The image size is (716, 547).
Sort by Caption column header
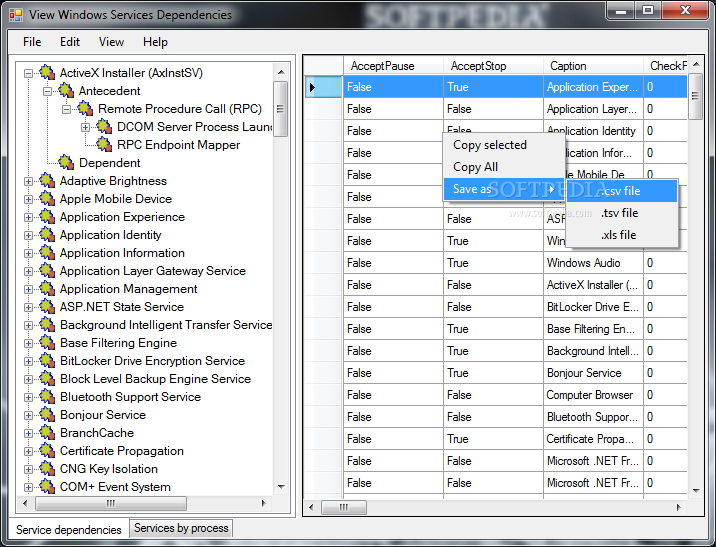click(593, 66)
